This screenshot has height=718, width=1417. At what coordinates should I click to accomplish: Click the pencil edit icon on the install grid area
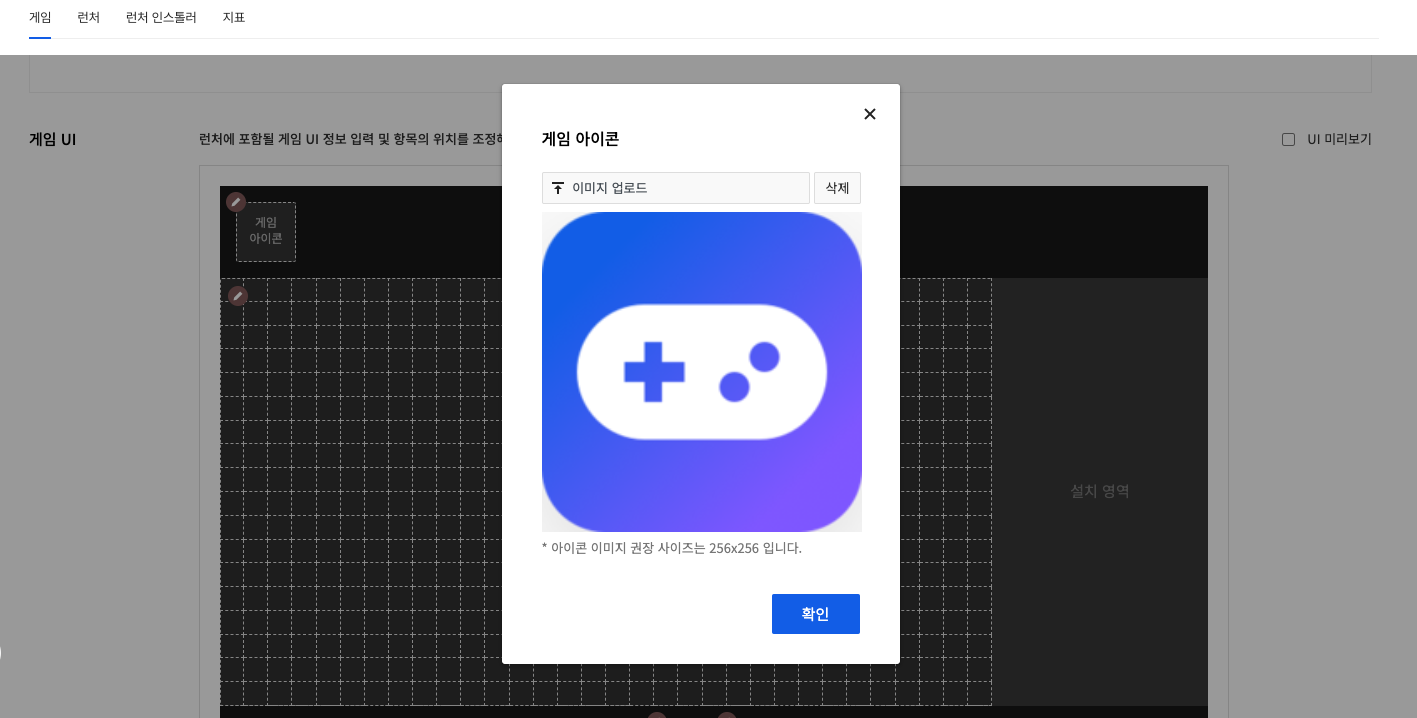[x=238, y=296]
